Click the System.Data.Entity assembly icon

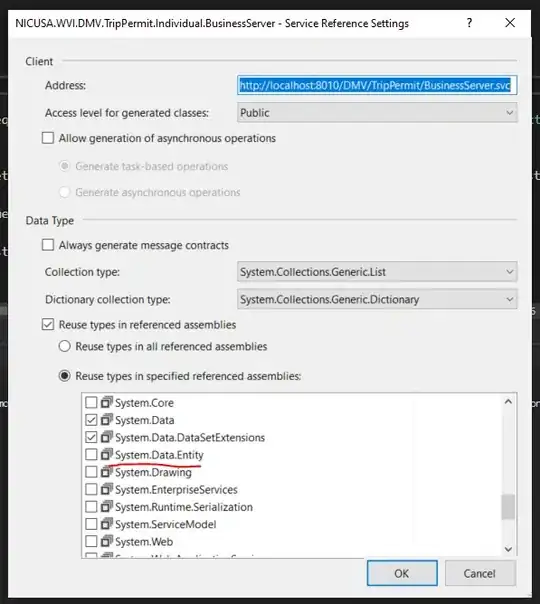(107, 455)
